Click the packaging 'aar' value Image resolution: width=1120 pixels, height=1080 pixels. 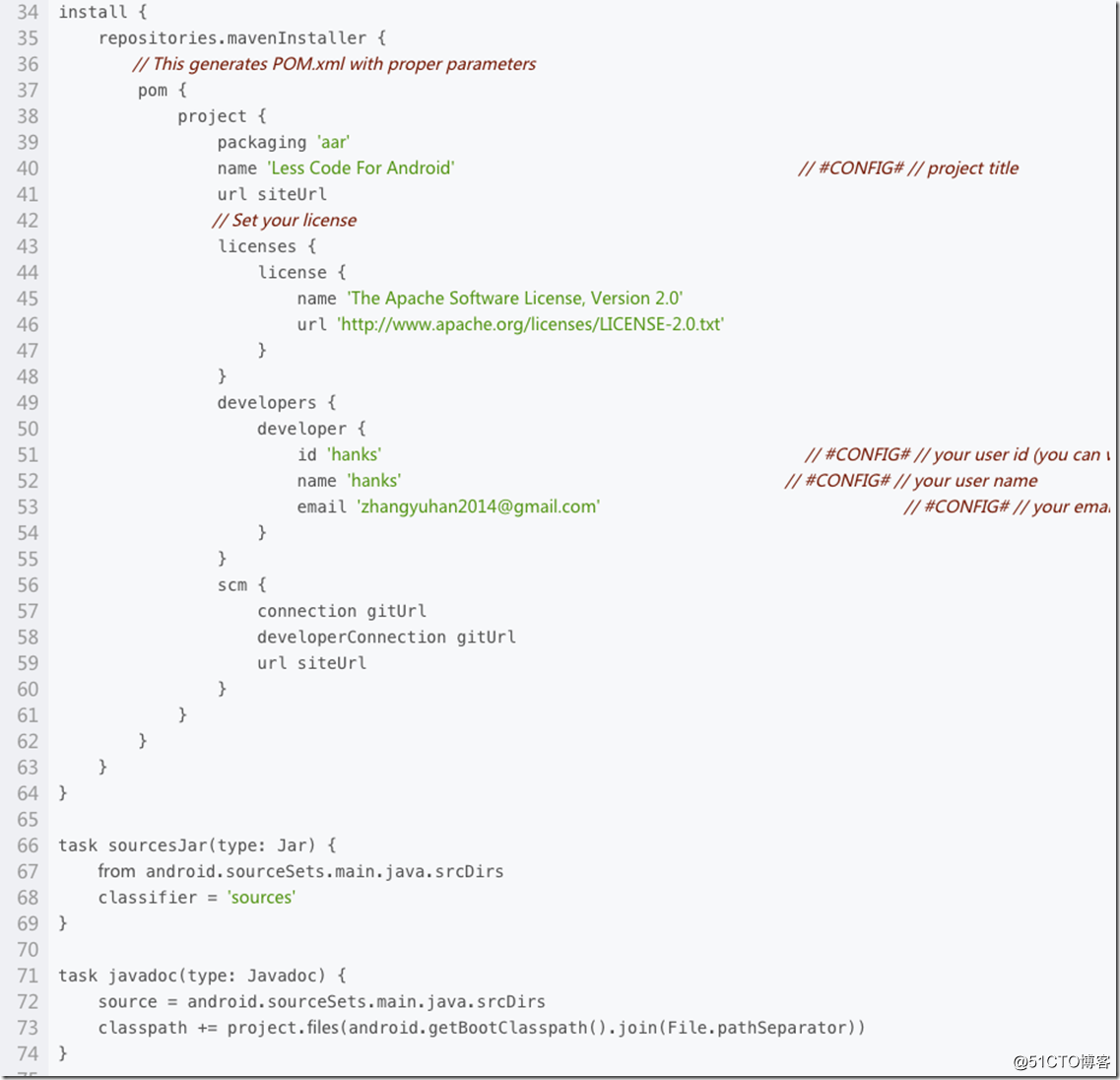(x=334, y=142)
